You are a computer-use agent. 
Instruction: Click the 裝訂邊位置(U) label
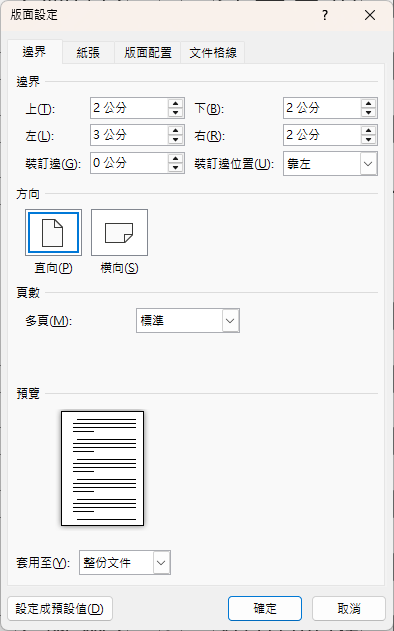point(235,164)
